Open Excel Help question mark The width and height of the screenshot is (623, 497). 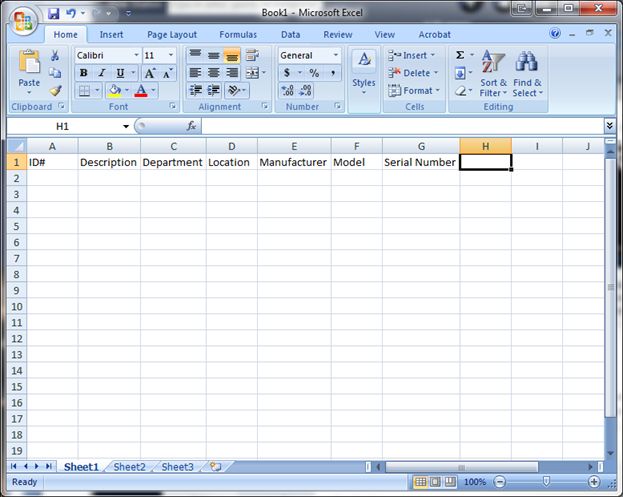coord(555,33)
